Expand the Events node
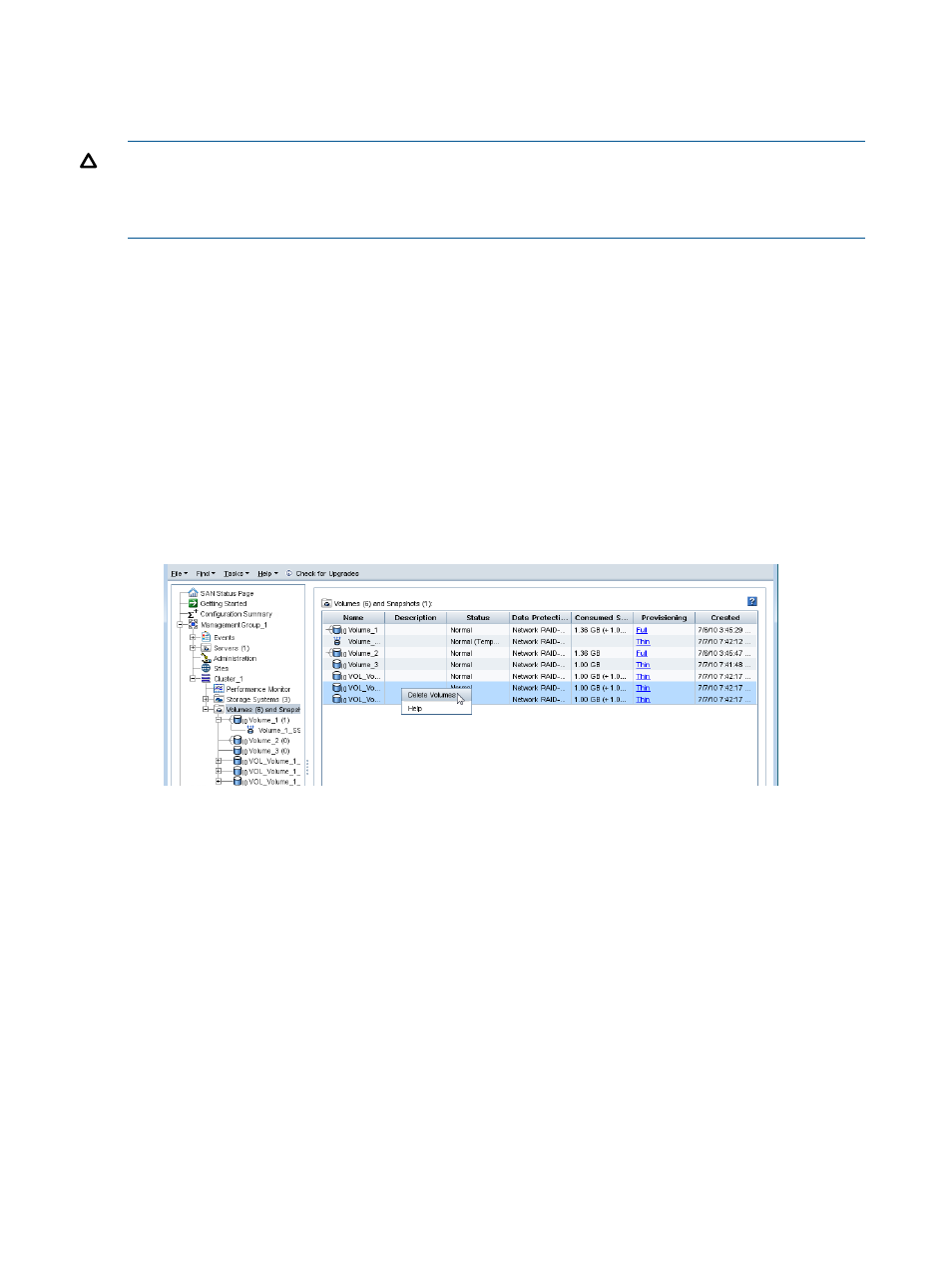The width and height of the screenshot is (952, 1268). [x=194, y=637]
